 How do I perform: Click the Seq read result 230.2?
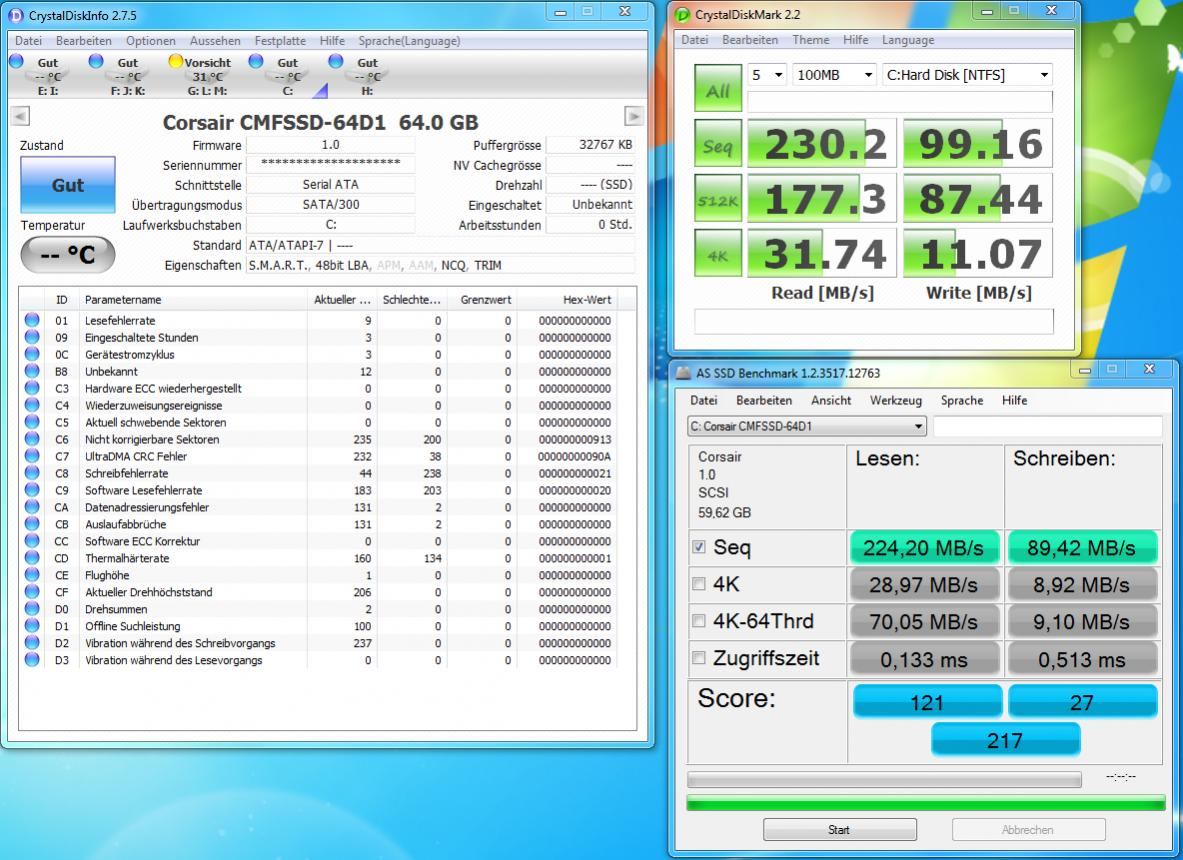point(822,143)
